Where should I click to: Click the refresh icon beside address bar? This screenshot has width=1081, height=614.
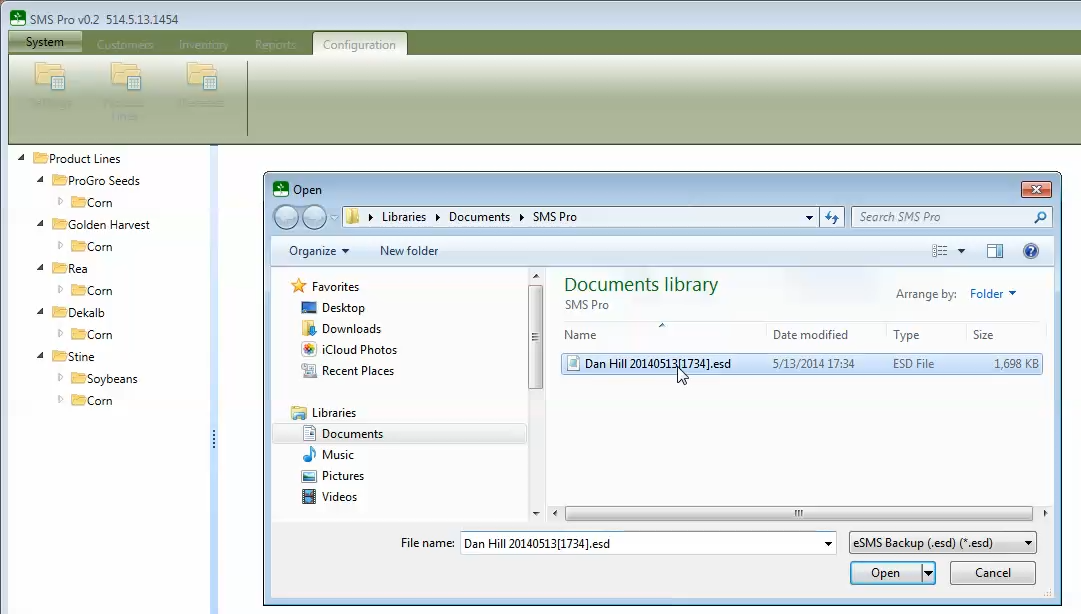(x=832, y=217)
